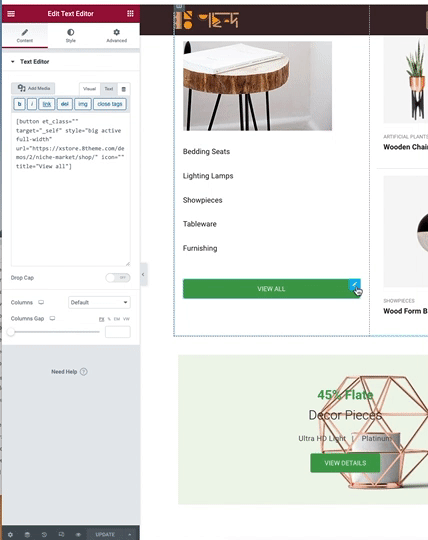The width and height of the screenshot is (428, 540).
Task: Click the edit pencil on View All widget
Action: (x=355, y=284)
